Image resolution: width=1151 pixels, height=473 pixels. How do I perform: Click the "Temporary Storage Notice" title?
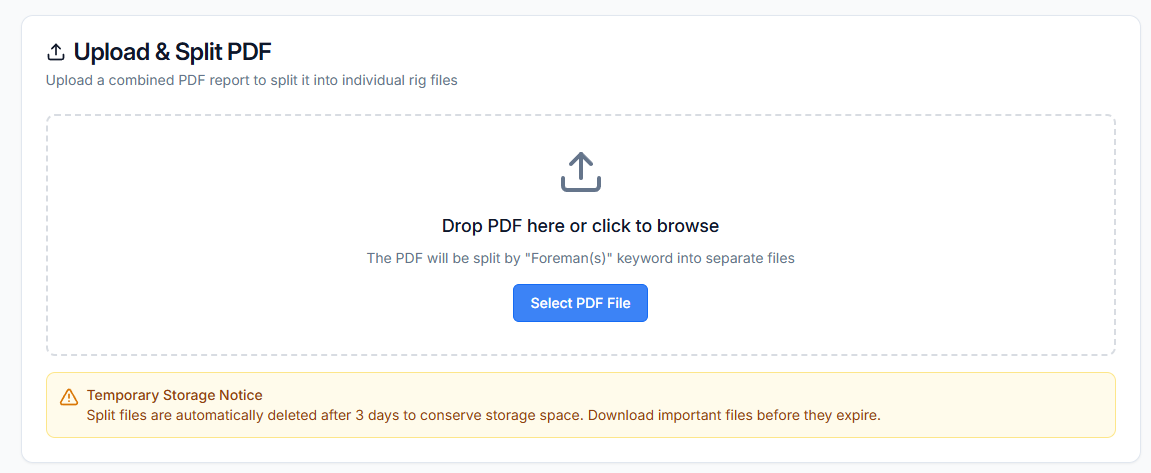pos(174,395)
